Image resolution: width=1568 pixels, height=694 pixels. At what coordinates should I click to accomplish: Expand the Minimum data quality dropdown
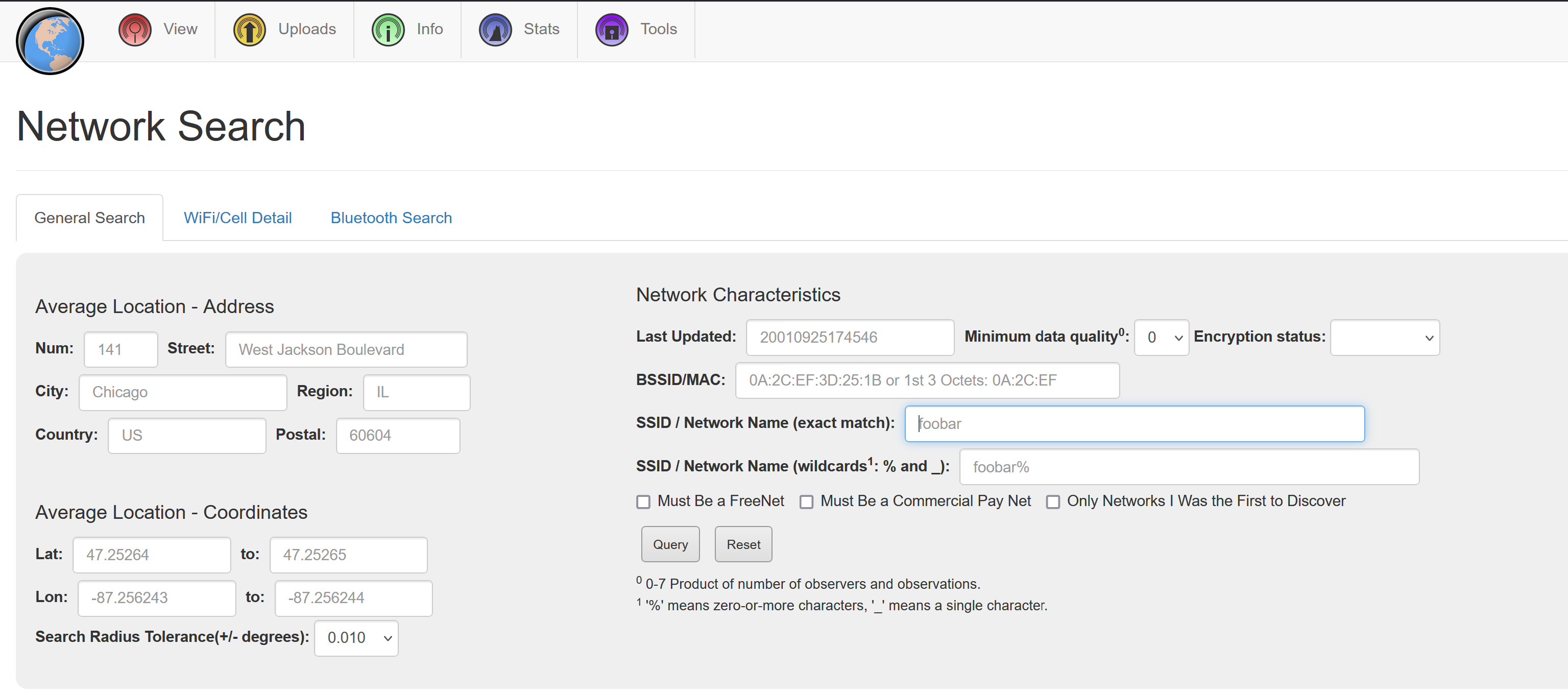point(1162,337)
